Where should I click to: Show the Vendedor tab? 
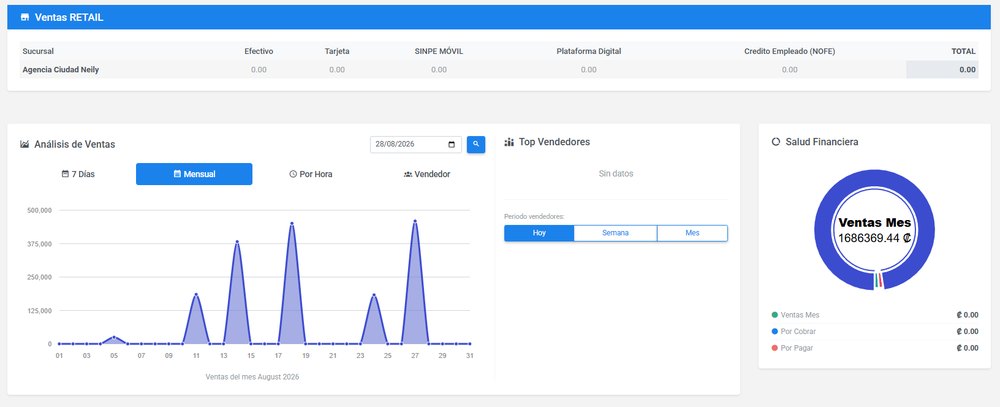(x=427, y=174)
